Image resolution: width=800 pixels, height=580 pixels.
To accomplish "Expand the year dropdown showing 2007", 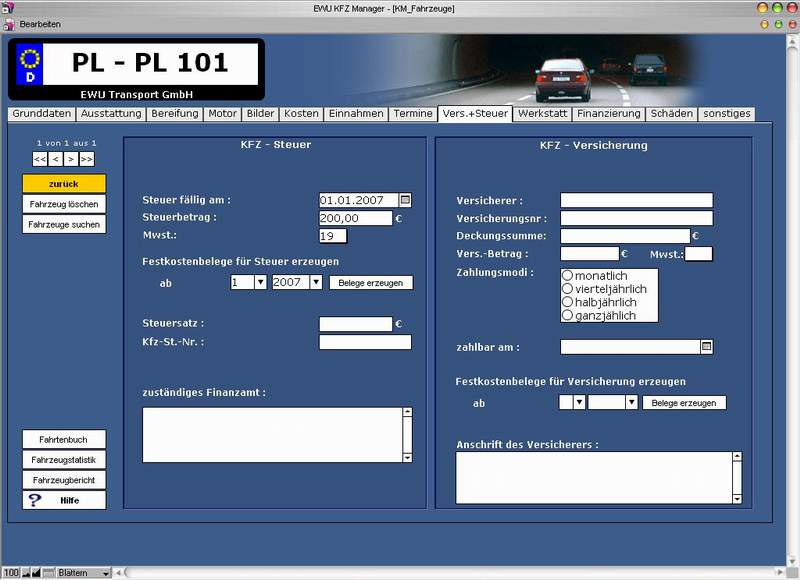I will [316, 282].
